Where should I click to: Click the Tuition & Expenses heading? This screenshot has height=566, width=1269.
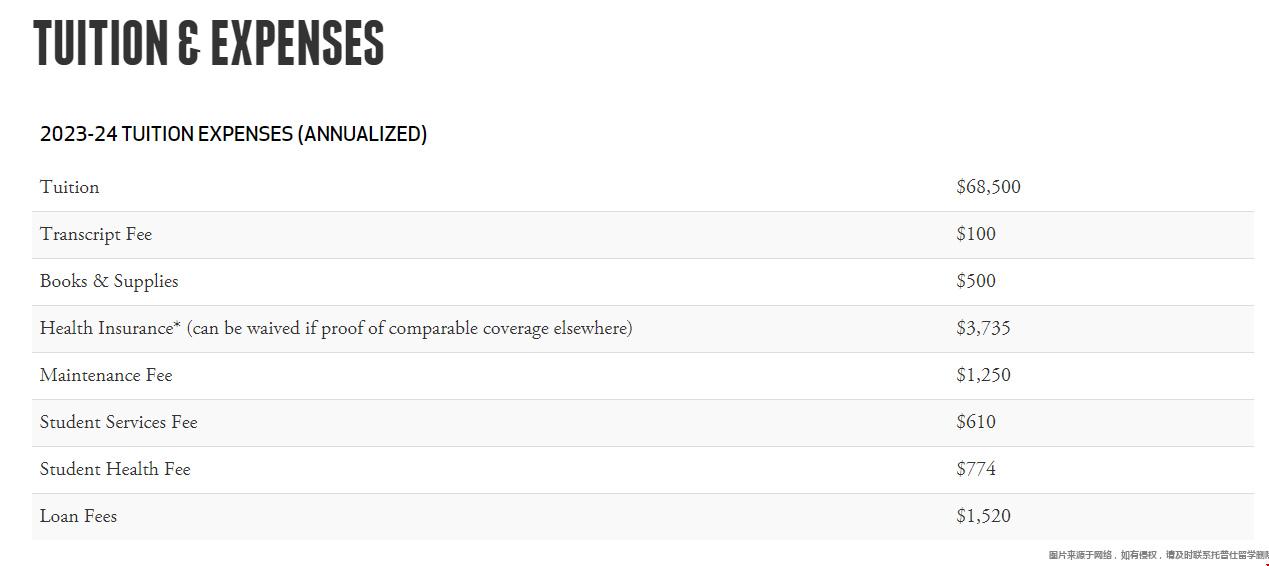click(209, 43)
